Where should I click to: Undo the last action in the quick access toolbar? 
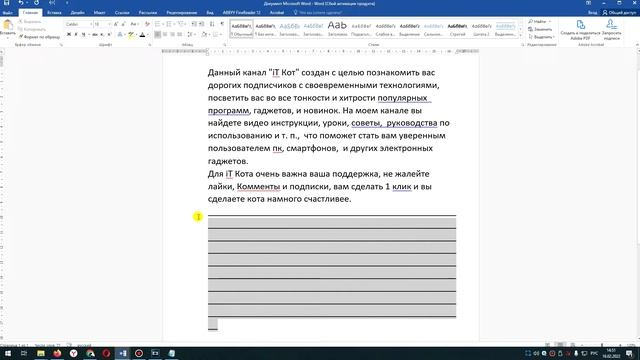point(20,3)
